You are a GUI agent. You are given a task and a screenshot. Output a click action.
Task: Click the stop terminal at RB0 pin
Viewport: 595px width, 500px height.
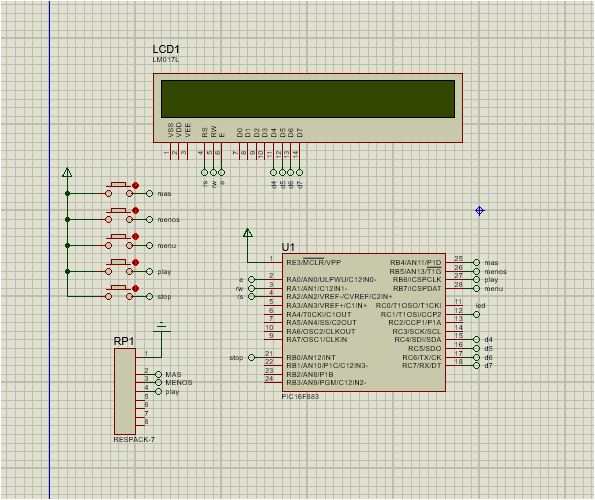pyautogui.click(x=251, y=357)
